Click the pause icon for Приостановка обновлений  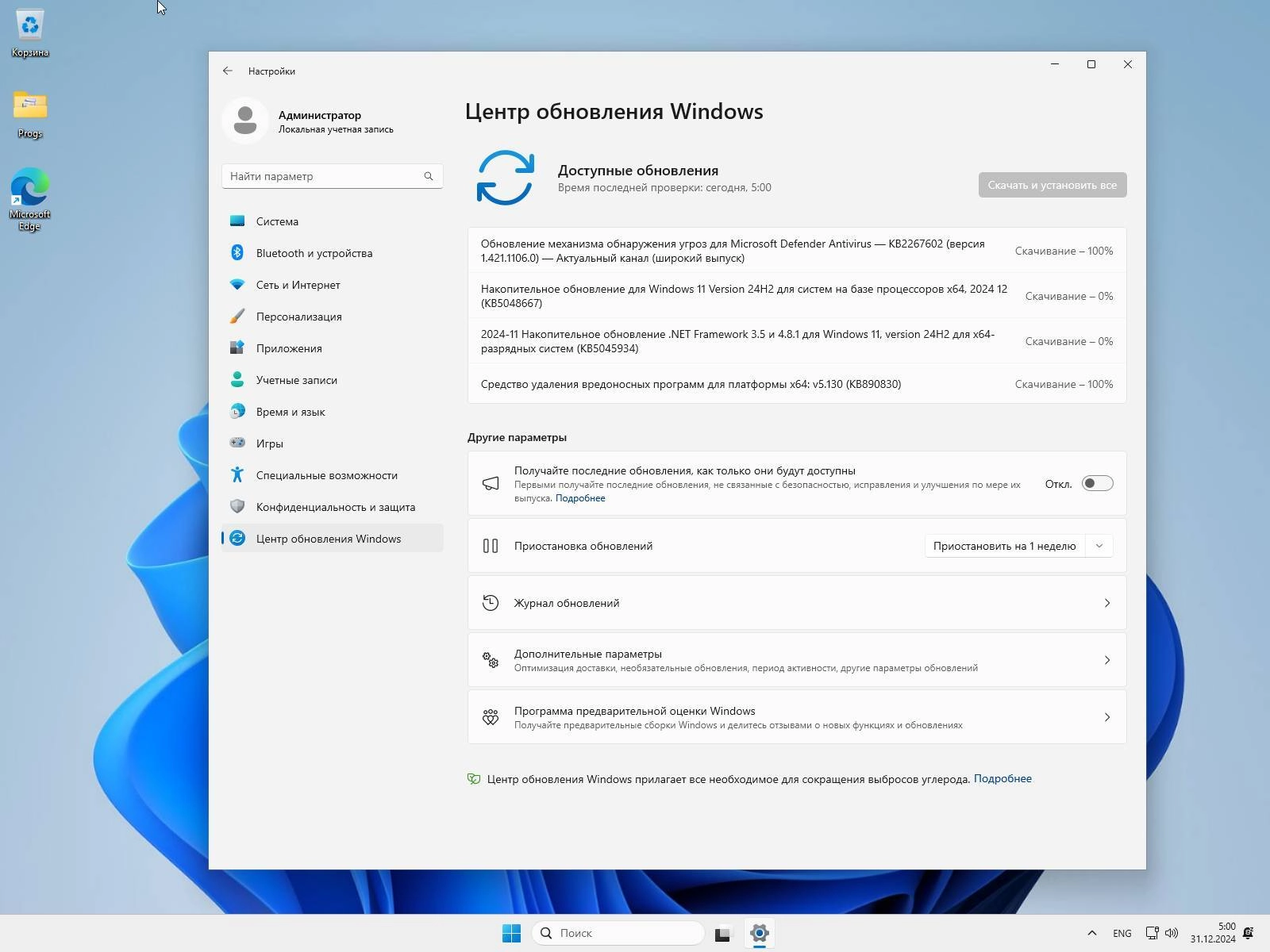(491, 546)
